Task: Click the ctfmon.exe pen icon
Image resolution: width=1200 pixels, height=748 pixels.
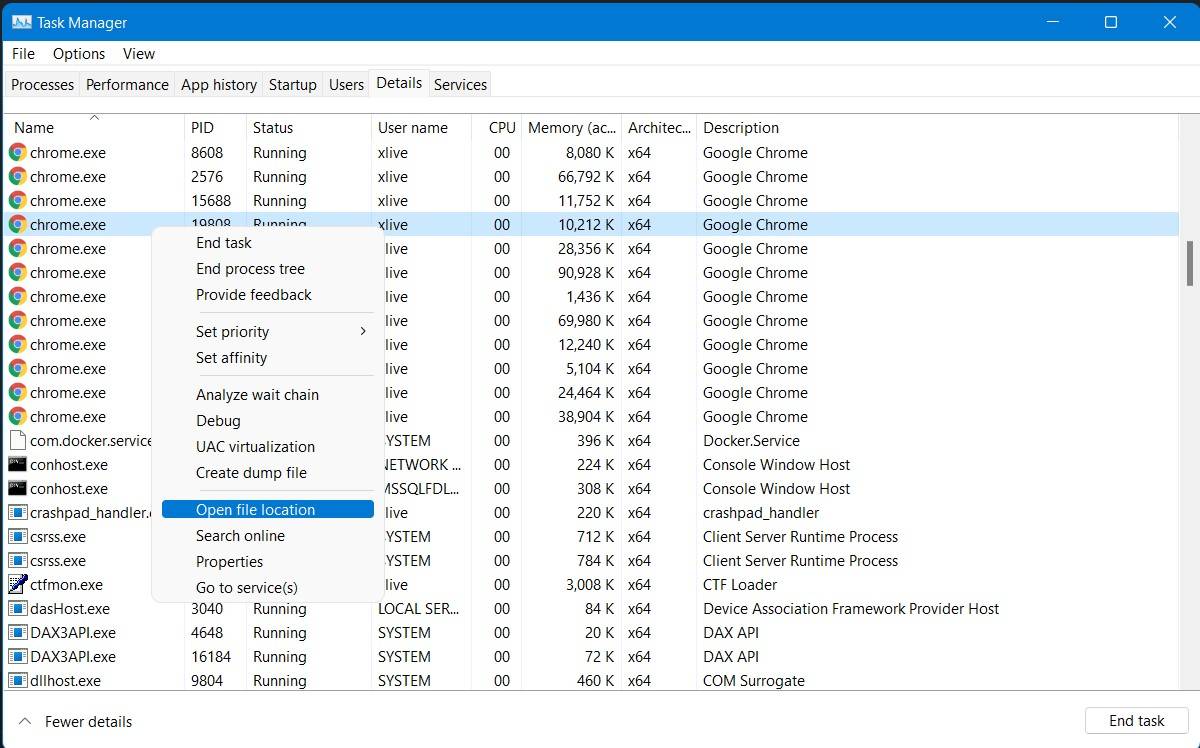Action: pos(17,585)
